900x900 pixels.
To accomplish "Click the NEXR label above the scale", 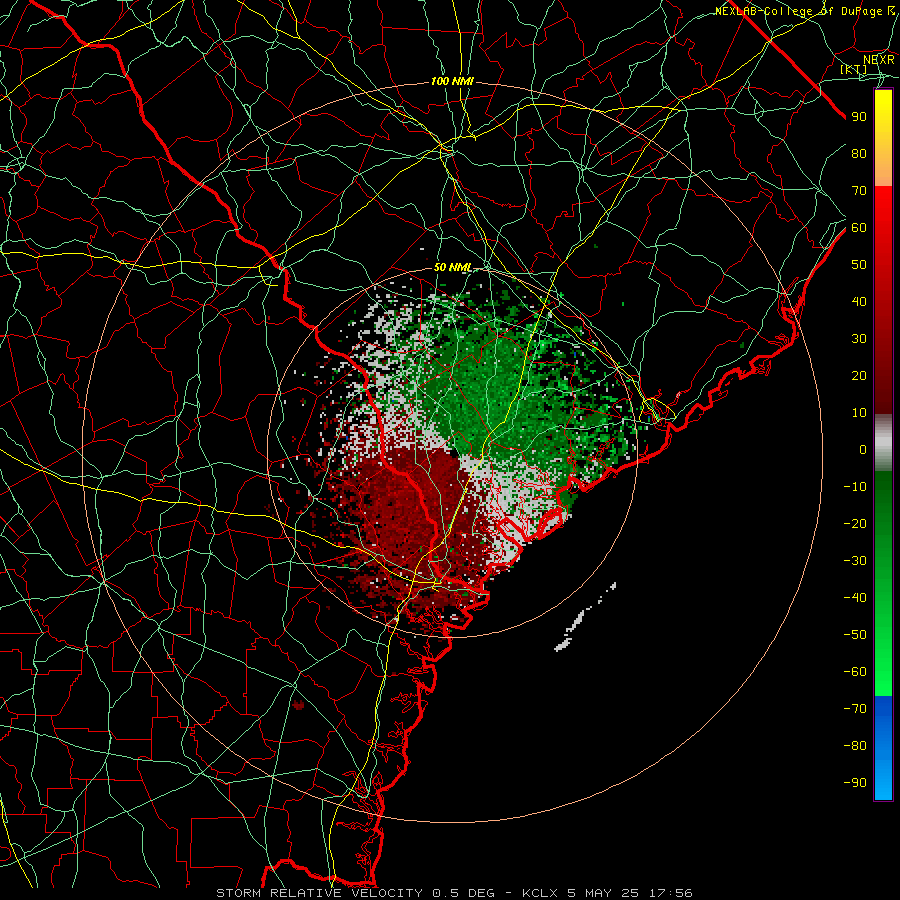I will (878, 59).
